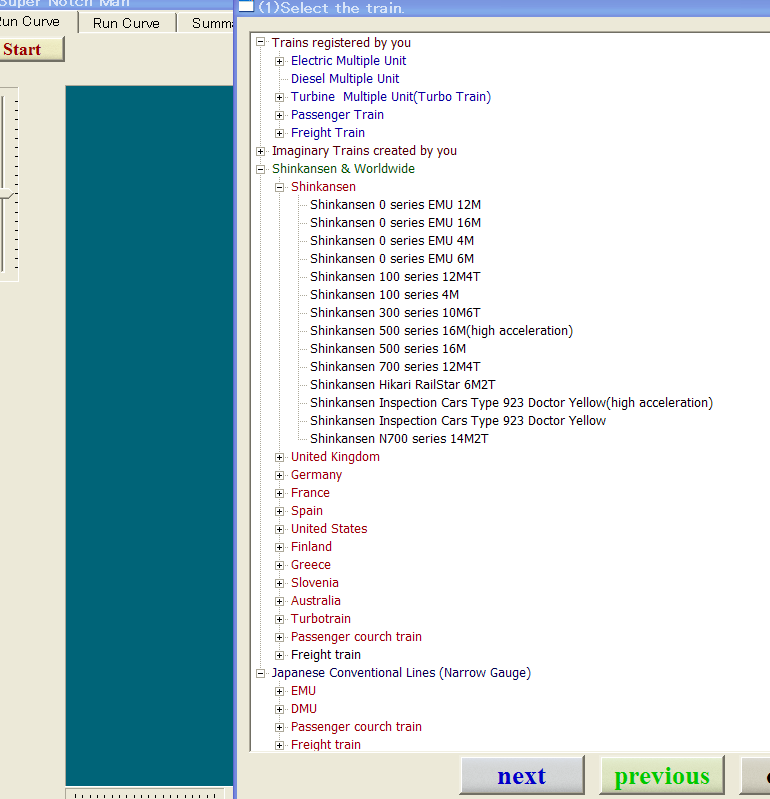The image size is (770, 799).
Task: Expand the DMU node
Action: pos(279,709)
